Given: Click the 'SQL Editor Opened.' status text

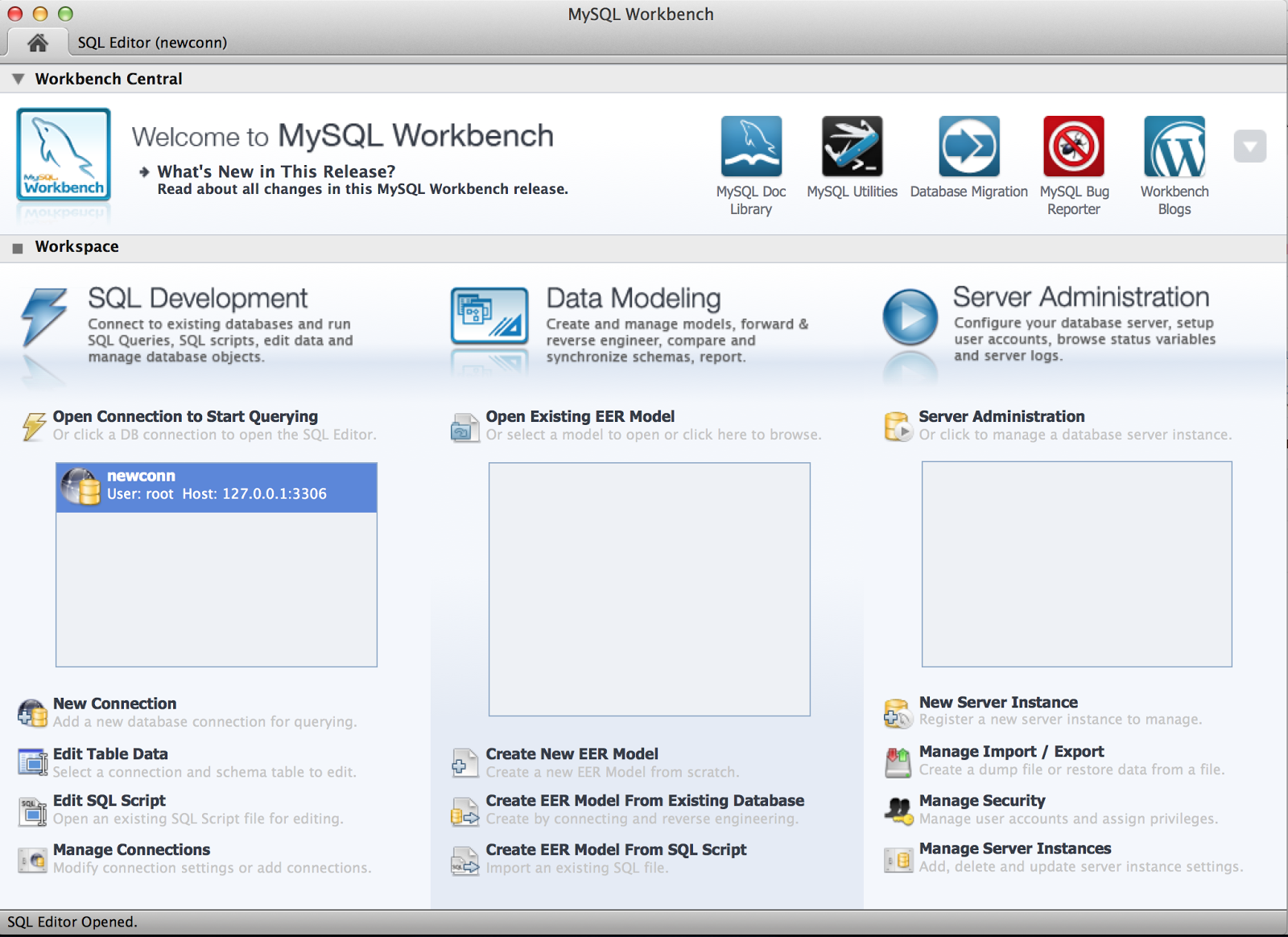Looking at the screenshot, I should tap(72, 923).
